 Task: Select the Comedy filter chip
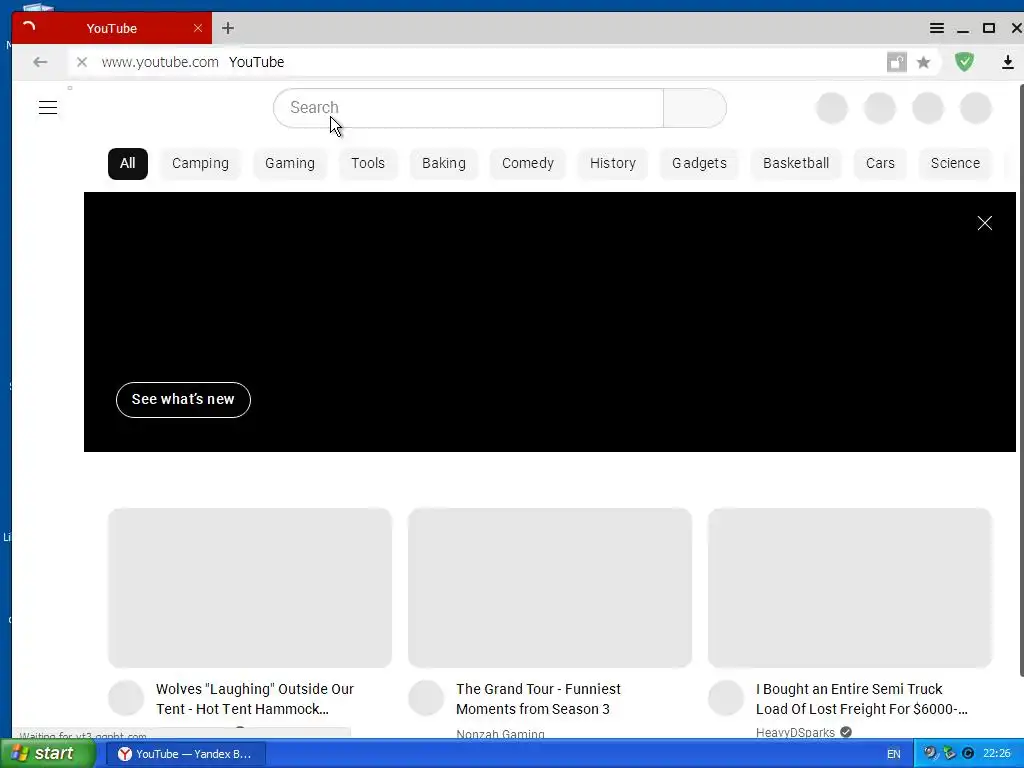coord(528,163)
